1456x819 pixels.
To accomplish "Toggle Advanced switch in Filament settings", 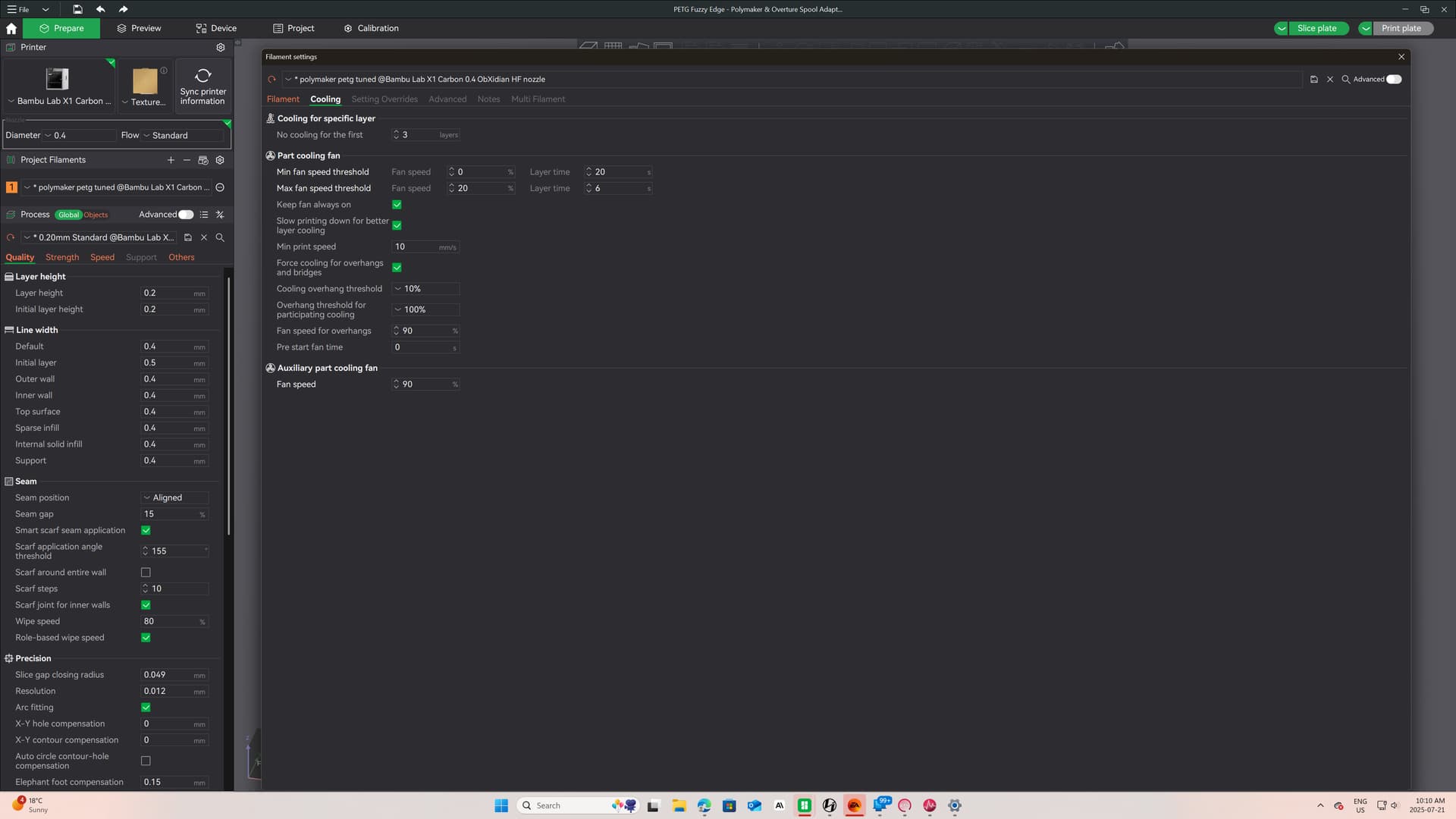I will click(1394, 79).
